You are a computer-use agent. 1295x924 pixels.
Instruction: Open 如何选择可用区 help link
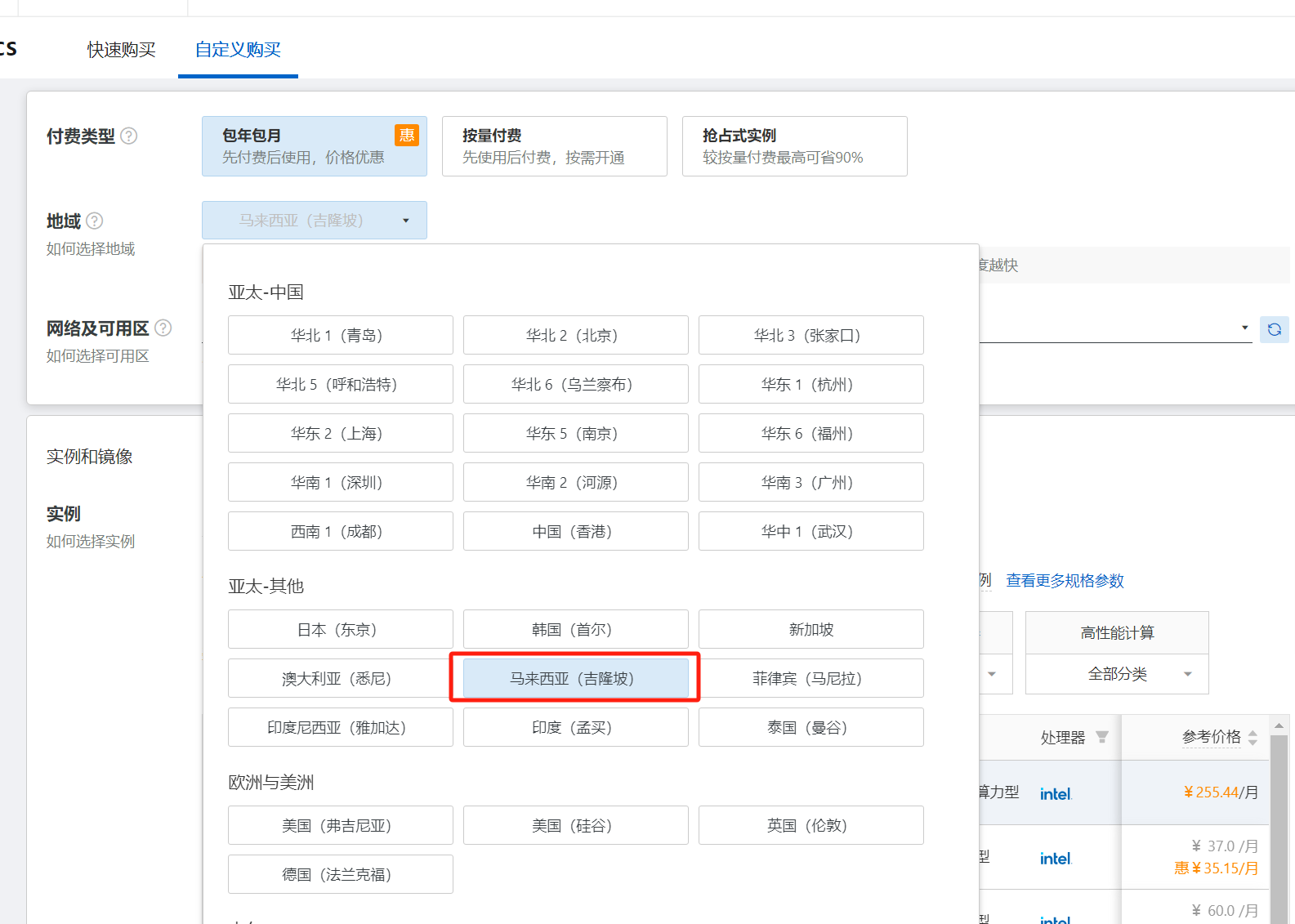click(98, 355)
